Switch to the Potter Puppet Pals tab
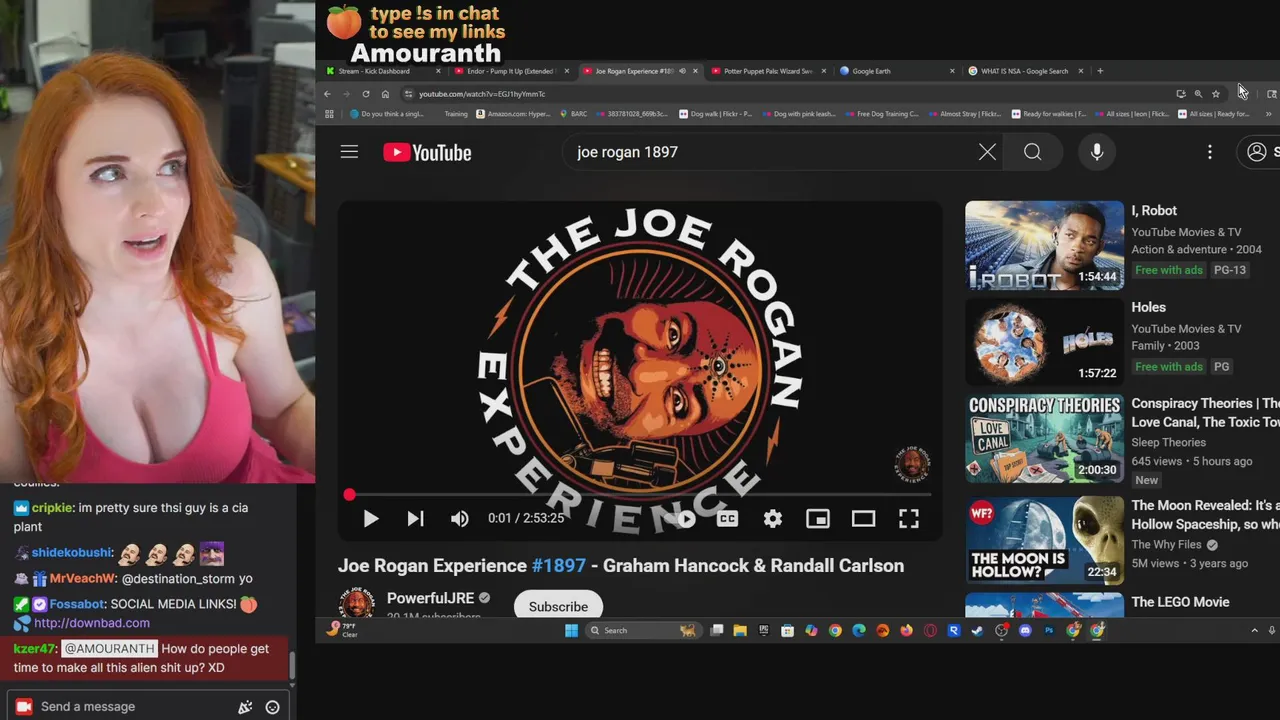This screenshot has width=1280, height=720. pos(768,71)
